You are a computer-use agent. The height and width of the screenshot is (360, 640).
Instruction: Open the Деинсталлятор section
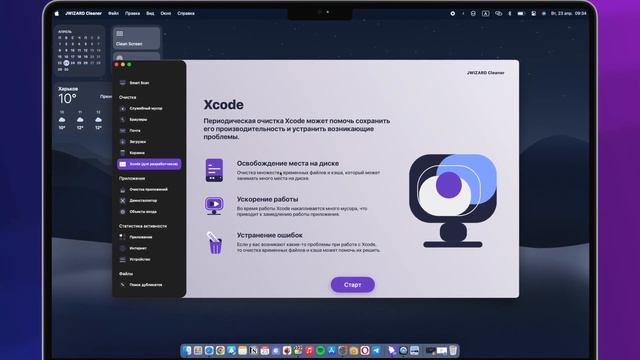pyautogui.click(x=149, y=201)
